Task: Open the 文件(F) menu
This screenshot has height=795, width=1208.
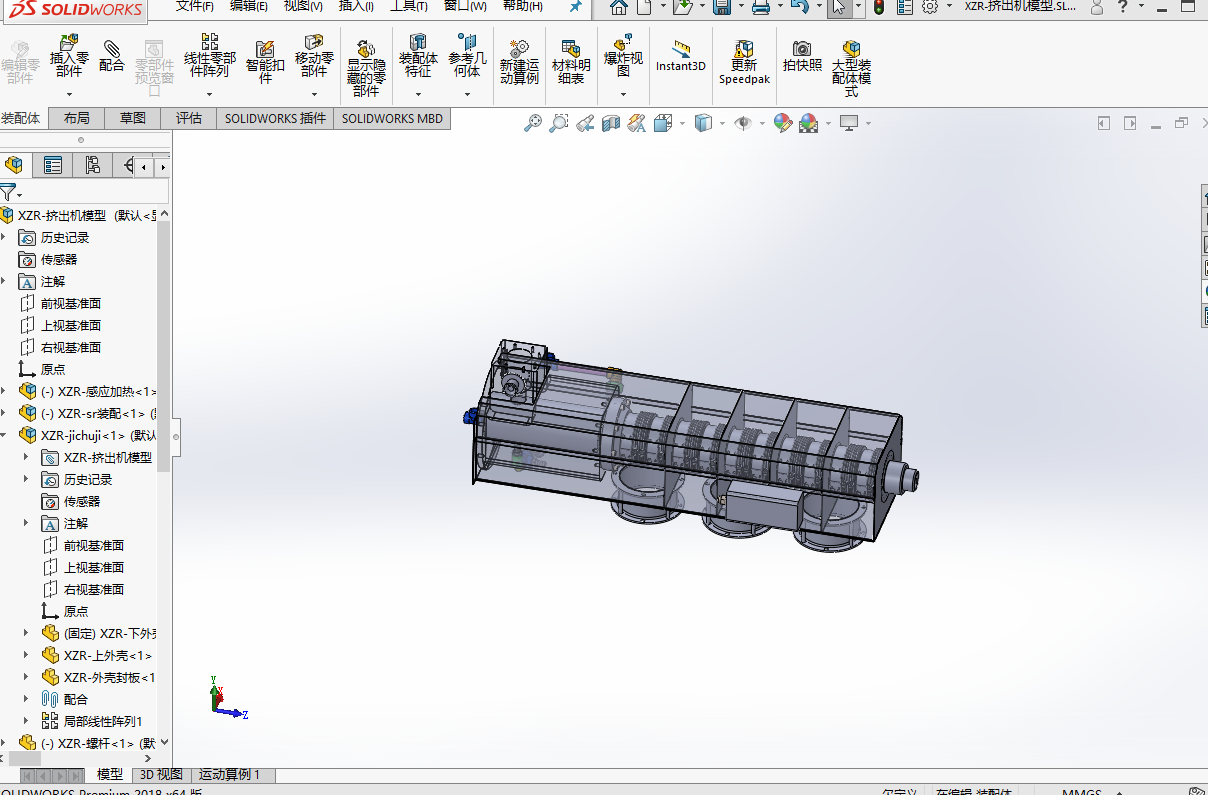Action: [195, 6]
